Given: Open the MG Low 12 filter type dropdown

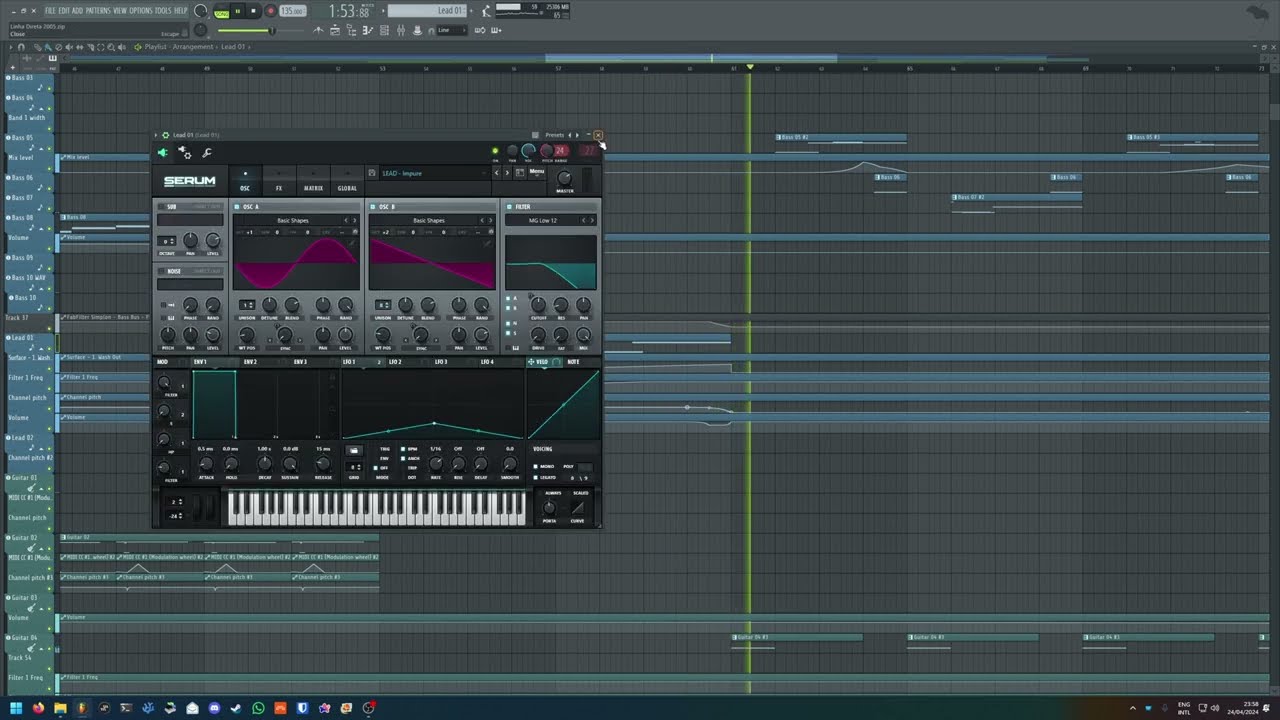Looking at the screenshot, I should point(545,220).
